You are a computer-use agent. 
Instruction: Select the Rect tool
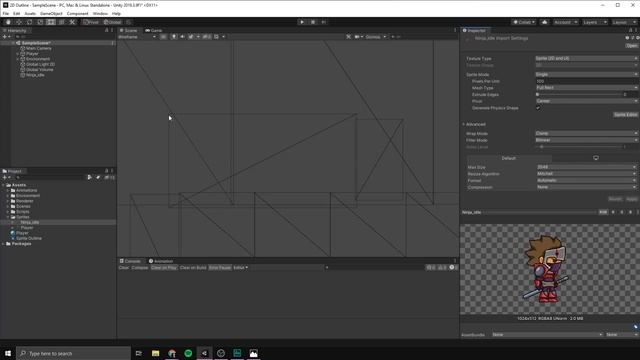pos(51,22)
